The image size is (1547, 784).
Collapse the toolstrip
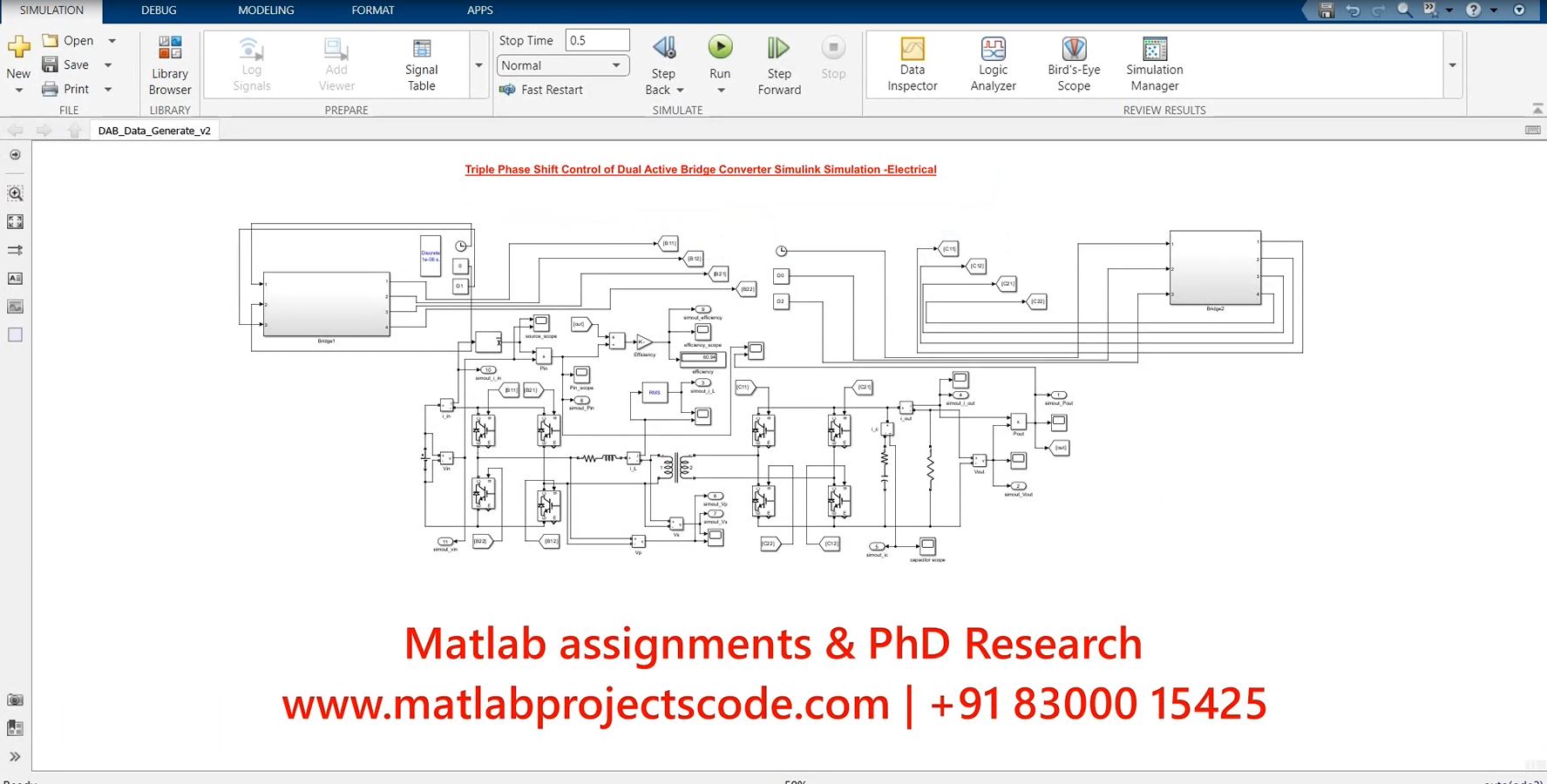(x=1537, y=109)
